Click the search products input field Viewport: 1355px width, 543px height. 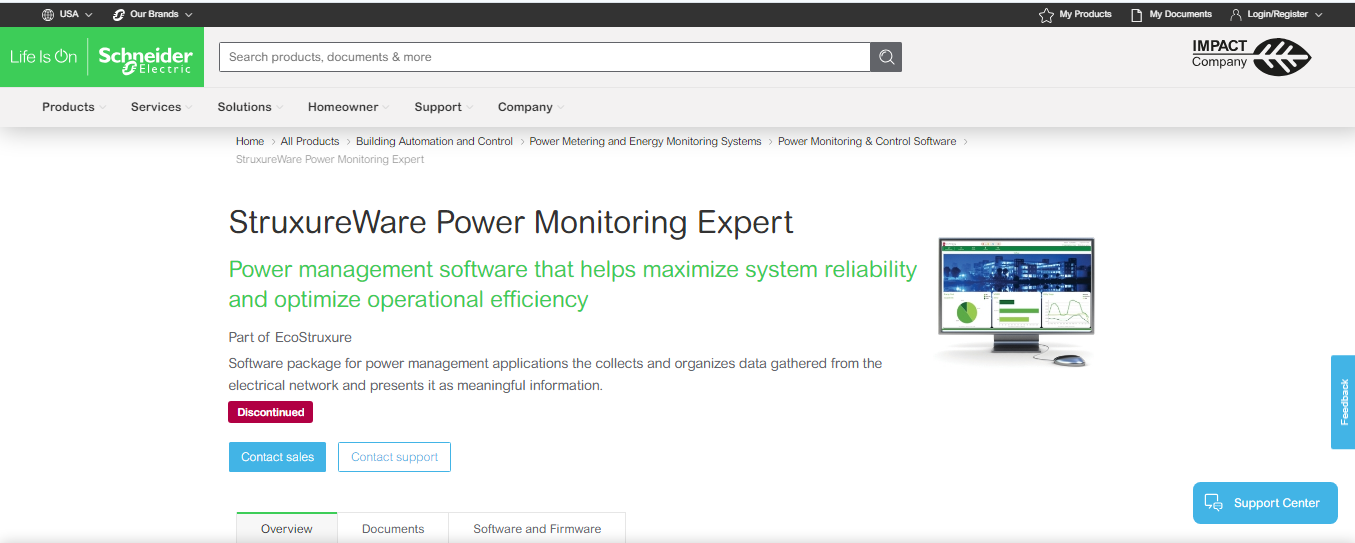[544, 57]
